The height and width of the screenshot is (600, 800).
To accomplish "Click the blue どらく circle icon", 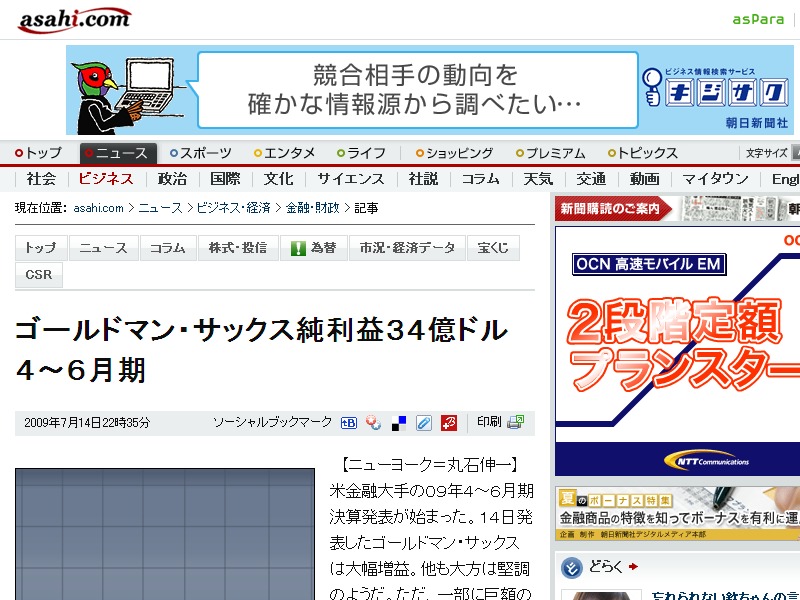I will point(571,567).
